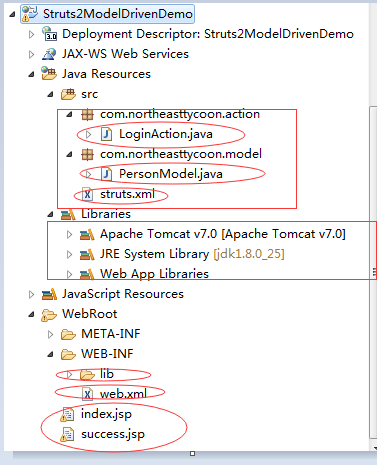The width and height of the screenshot is (377, 465).
Task: Click the Web App Libraries icon
Action: click(x=87, y=274)
